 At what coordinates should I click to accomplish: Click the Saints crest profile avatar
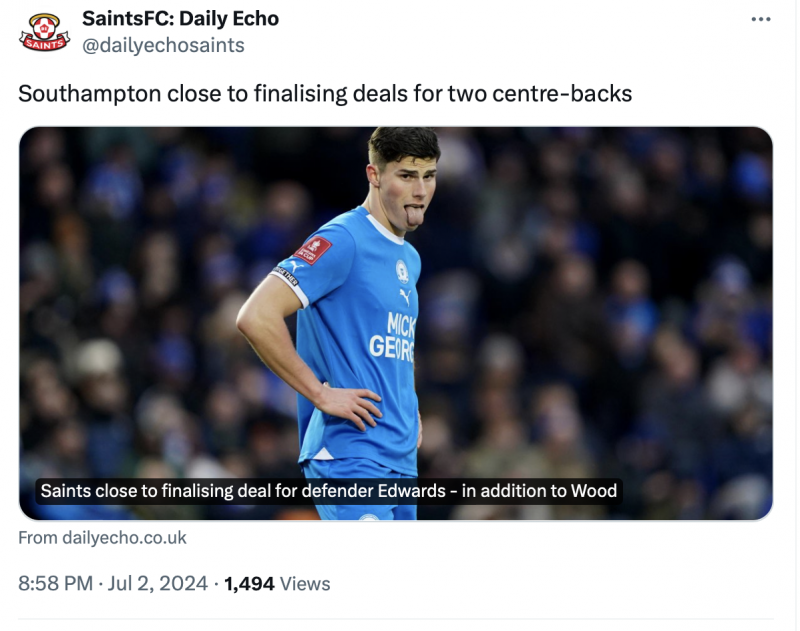coord(45,32)
